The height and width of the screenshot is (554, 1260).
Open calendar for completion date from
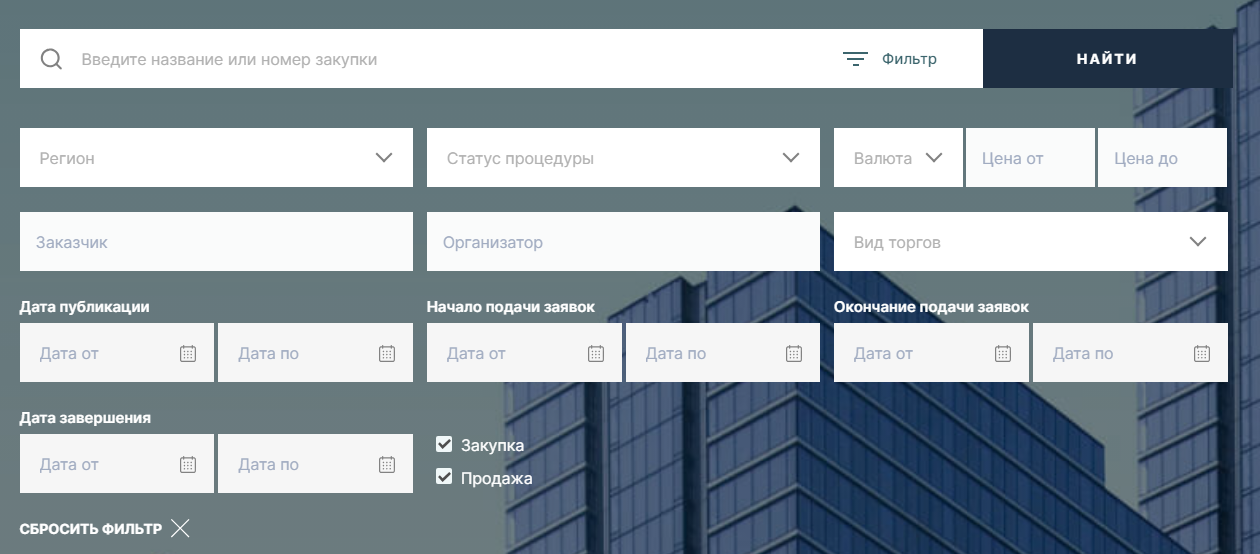[x=188, y=464]
